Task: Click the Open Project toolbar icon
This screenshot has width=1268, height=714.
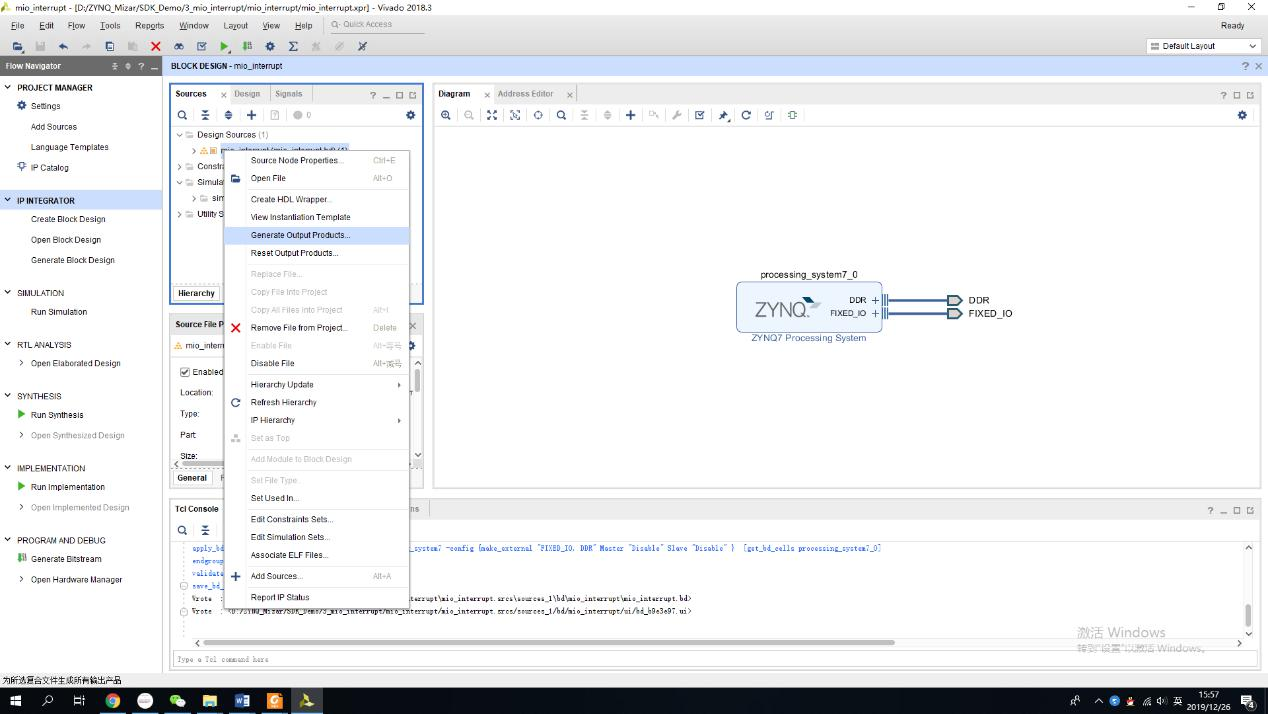Action: (17, 46)
